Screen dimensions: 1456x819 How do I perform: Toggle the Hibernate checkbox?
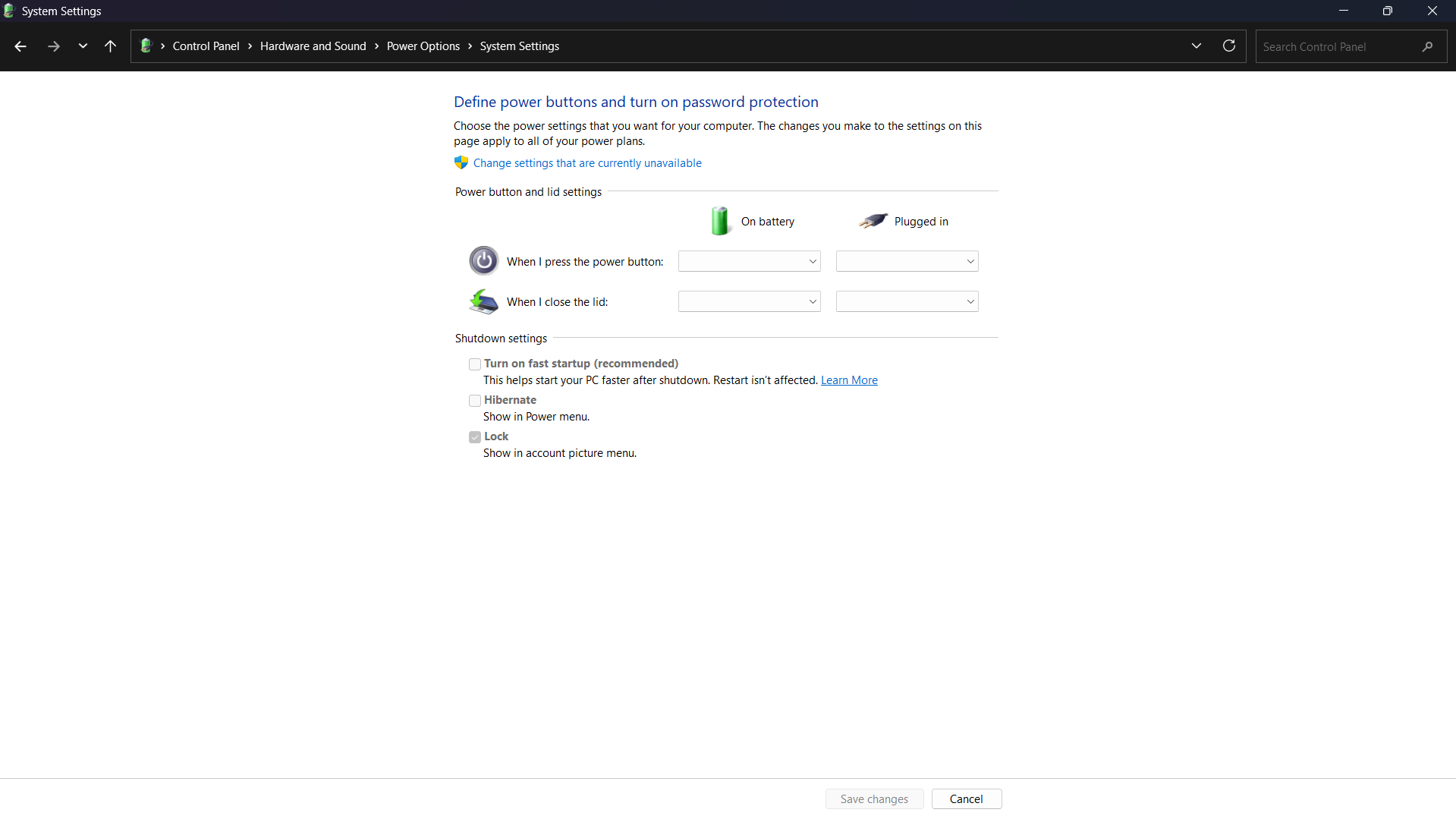point(475,401)
